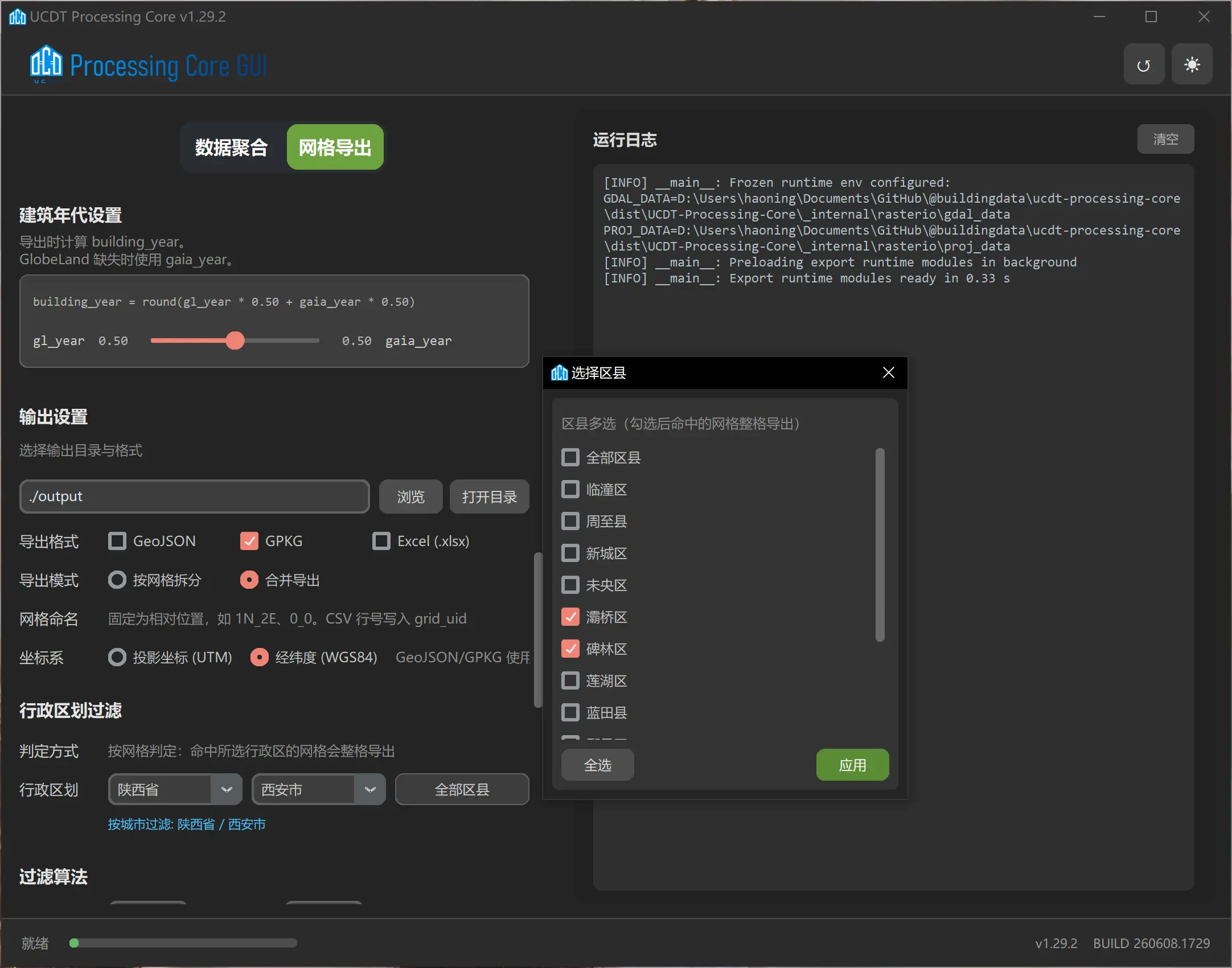1232x968 pixels.
Task: Enable Excel (.xlsx) export format
Action: (x=381, y=541)
